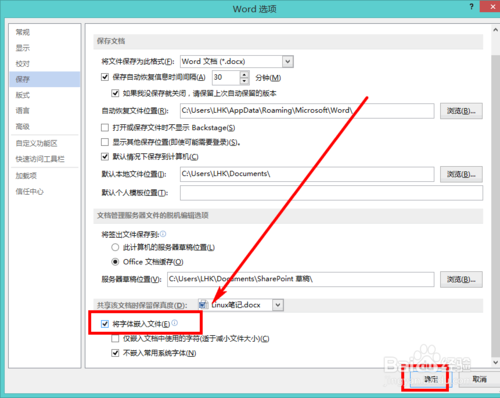Click the auto-recover file location field
500x398 pixels.
[307, 111]
